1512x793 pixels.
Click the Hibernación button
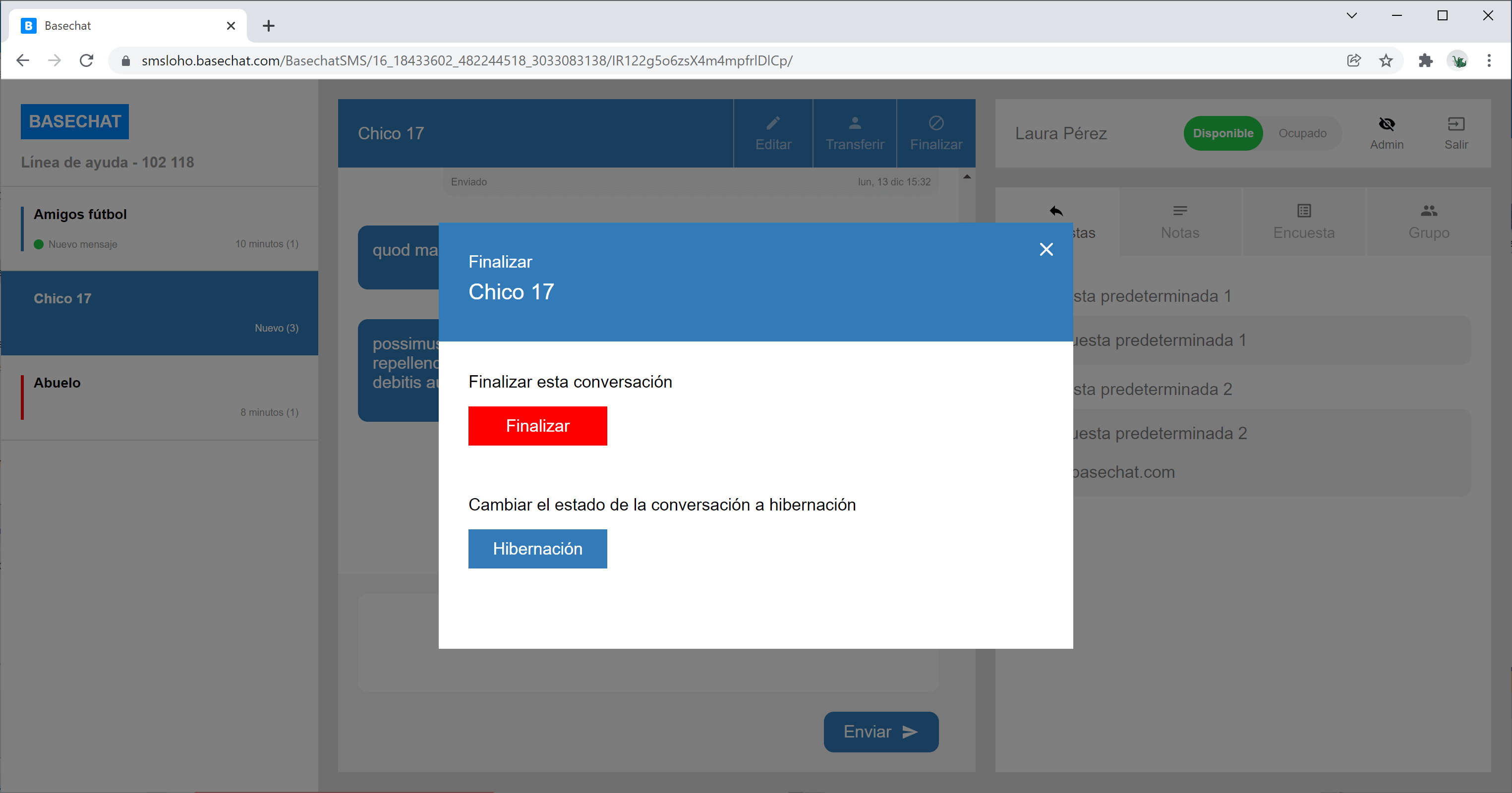pos(537,548)
